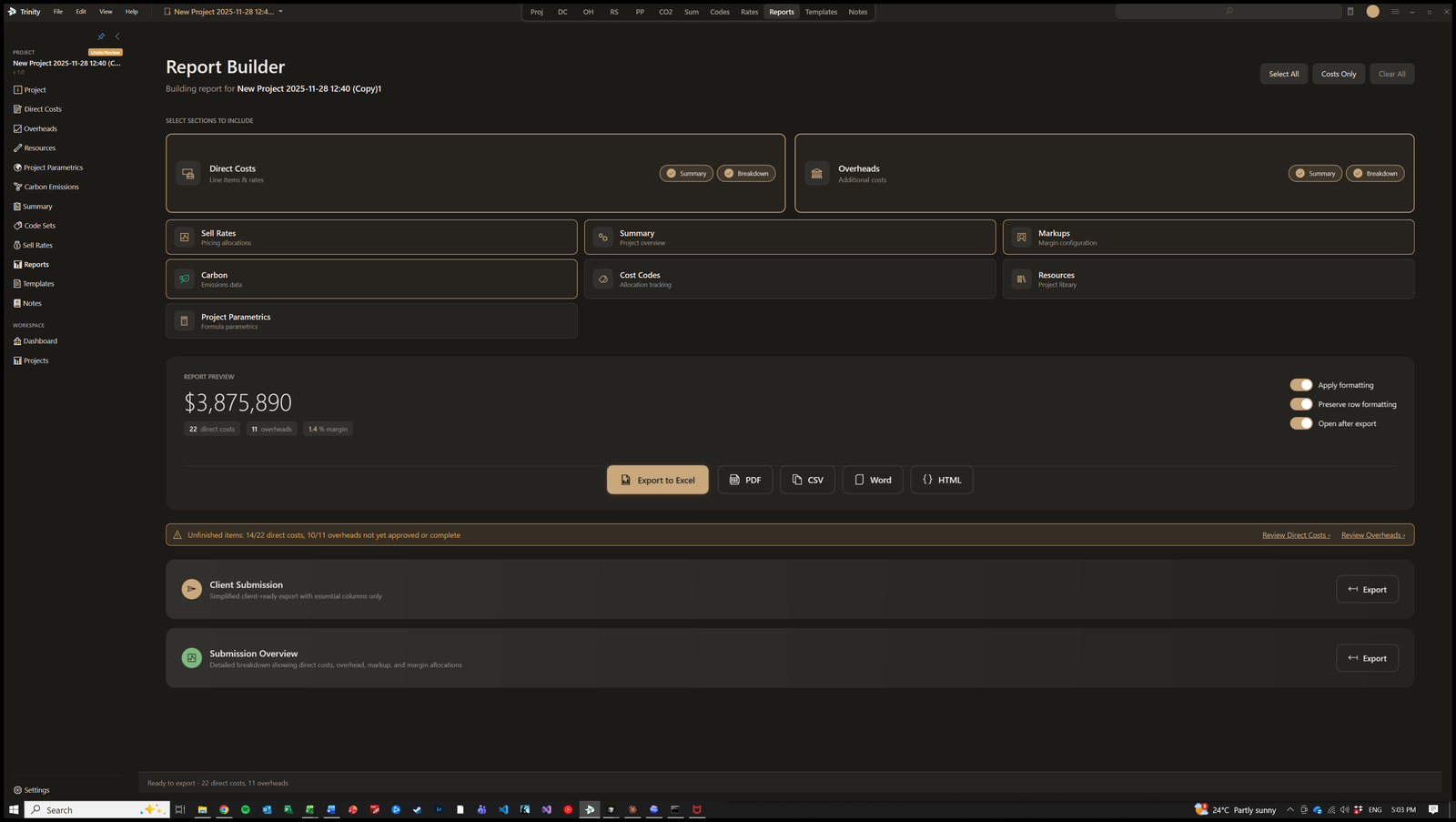Switch to the PP tab
Image resolution: width=1456 pixels, height=822 pixels.
pyautogui.click(x=640, y=12)
